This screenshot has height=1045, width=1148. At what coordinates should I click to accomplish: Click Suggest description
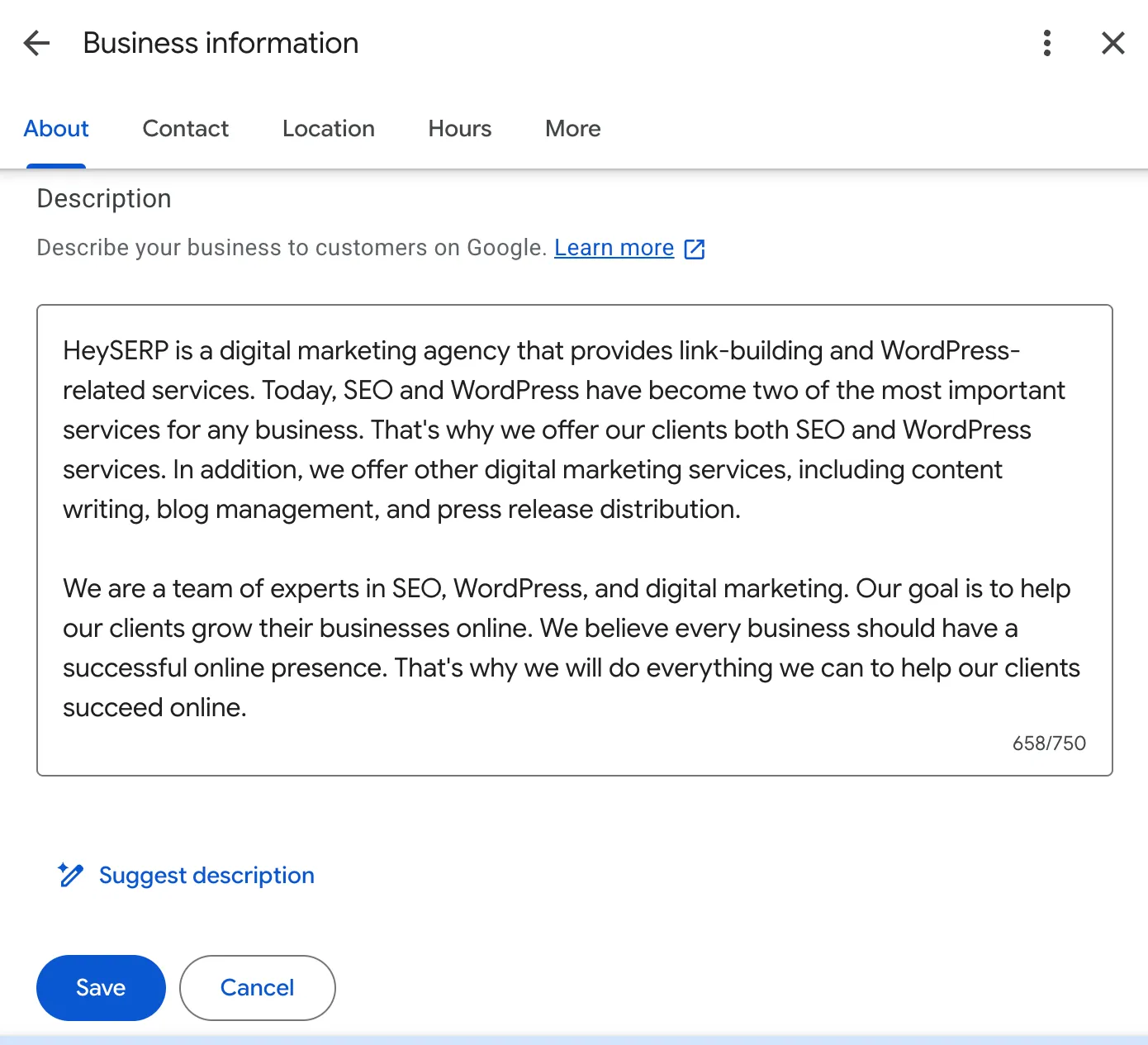[x=206, y=876]
